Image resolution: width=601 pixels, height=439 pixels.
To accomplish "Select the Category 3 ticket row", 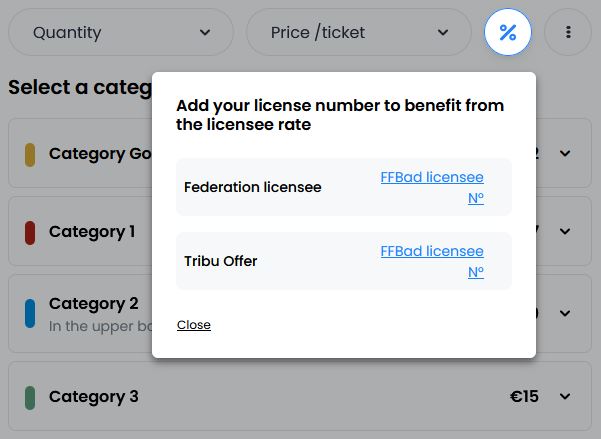I will click(x=300, y=396).
